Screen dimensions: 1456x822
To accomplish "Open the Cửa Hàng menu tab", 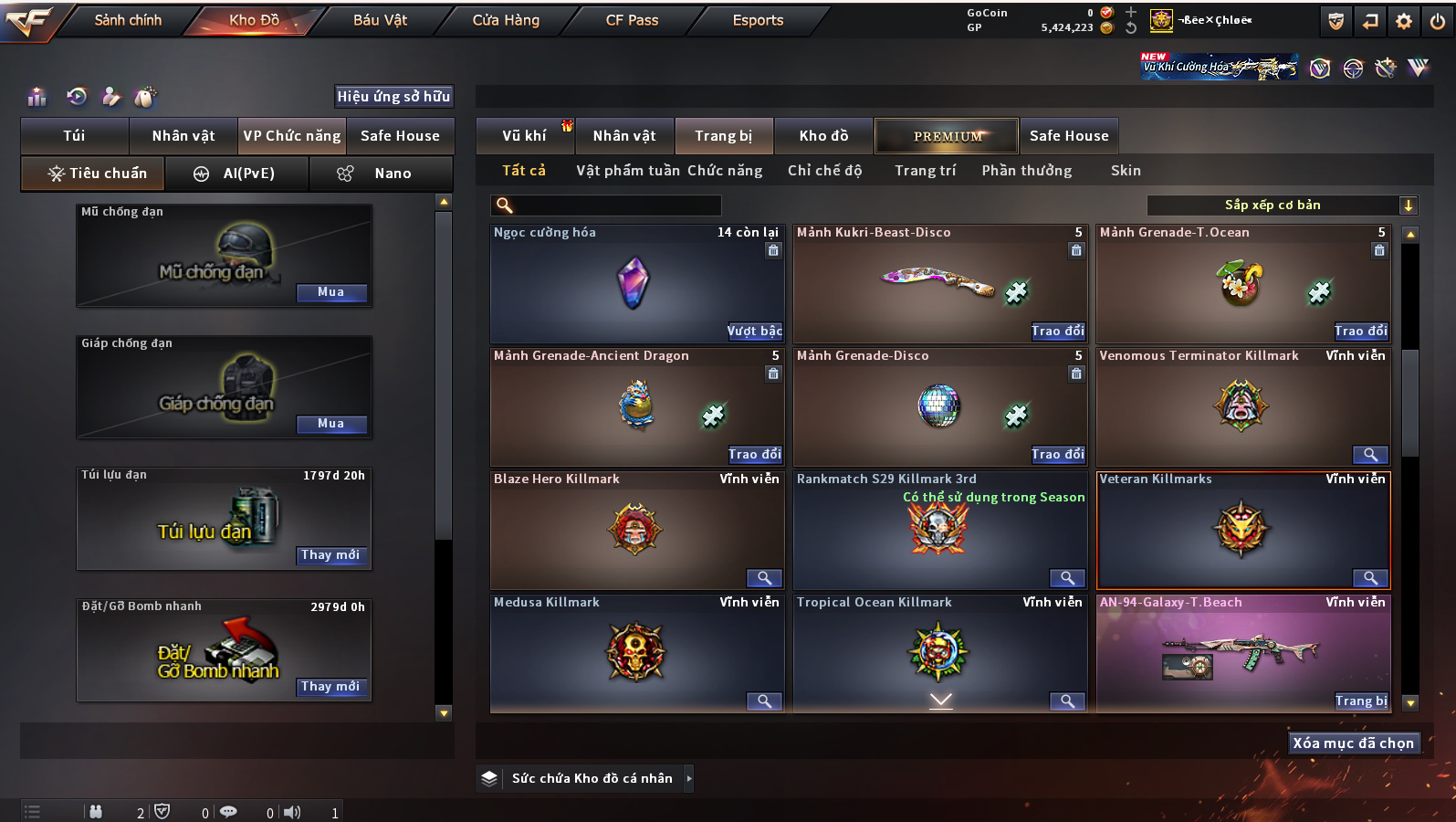I will click(506, 20).
